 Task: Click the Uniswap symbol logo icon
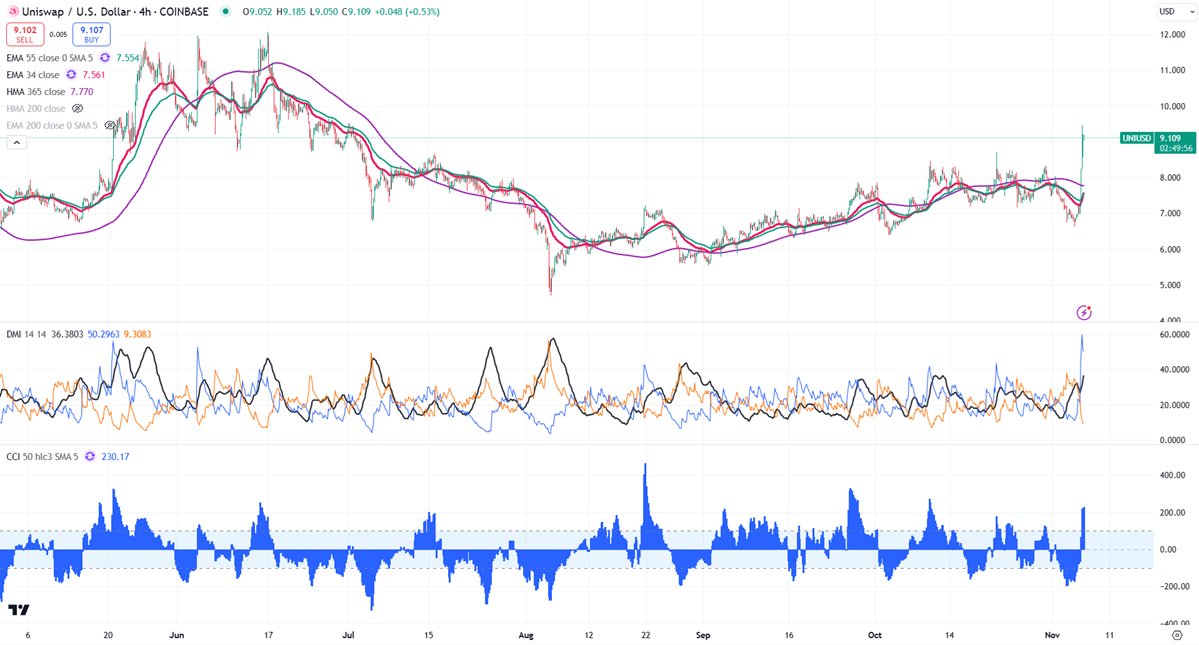(x=13, y=11)
